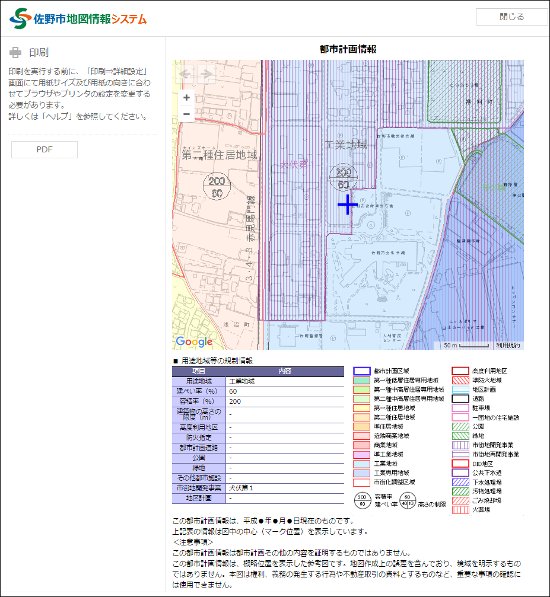Click the 都市計画道路 row header
Image resolution: width=550 pixels, height=597 pixels.
pos(199,448)
